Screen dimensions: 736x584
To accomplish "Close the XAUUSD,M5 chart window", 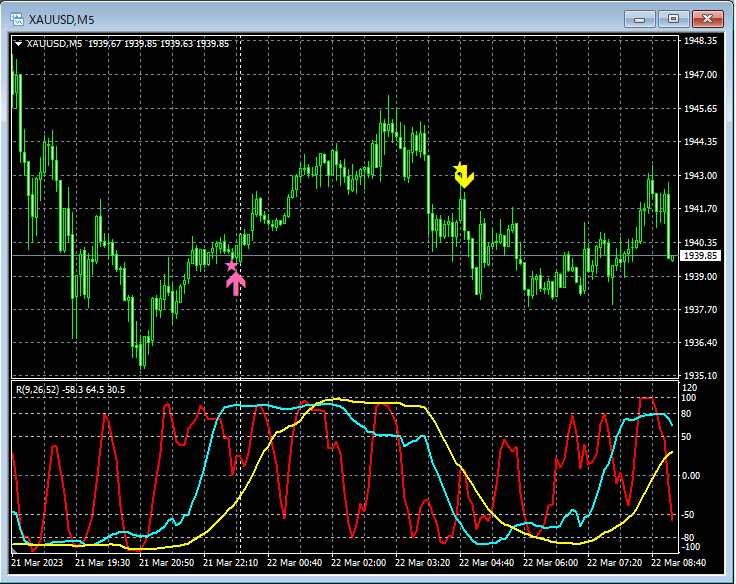I will [707, 19].
